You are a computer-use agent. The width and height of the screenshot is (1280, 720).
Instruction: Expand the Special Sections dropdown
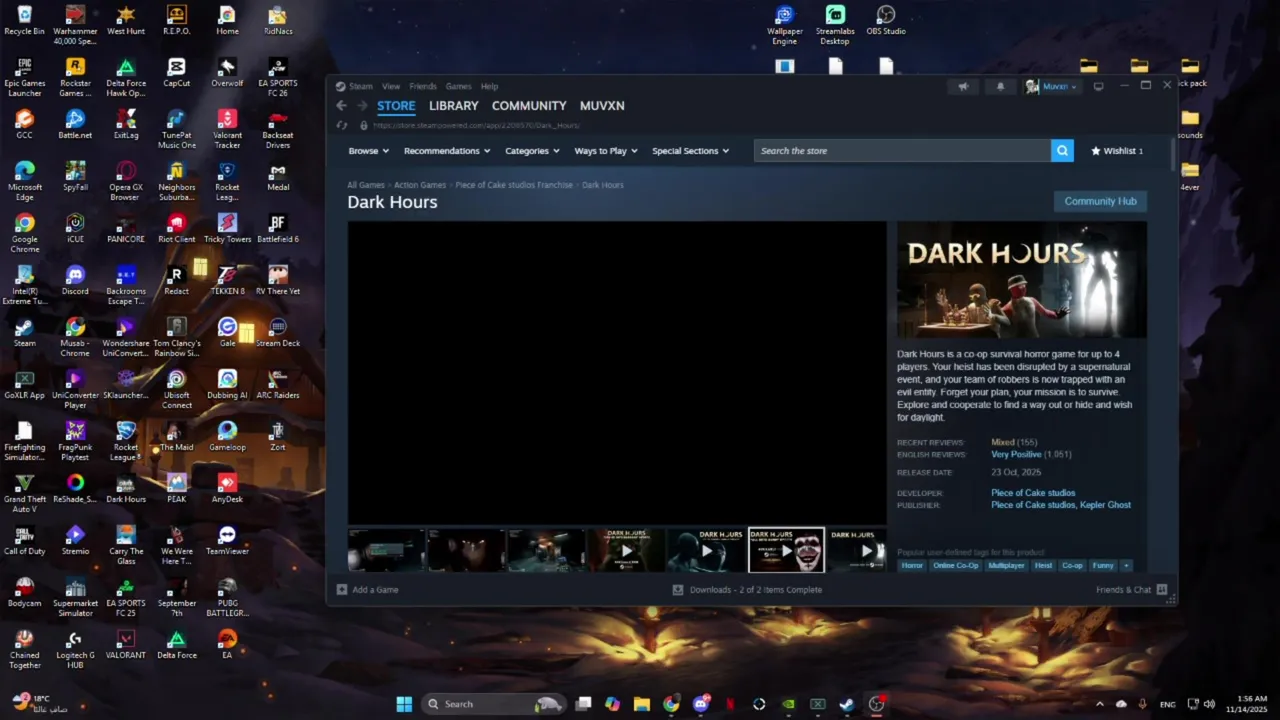click(690, 151)
